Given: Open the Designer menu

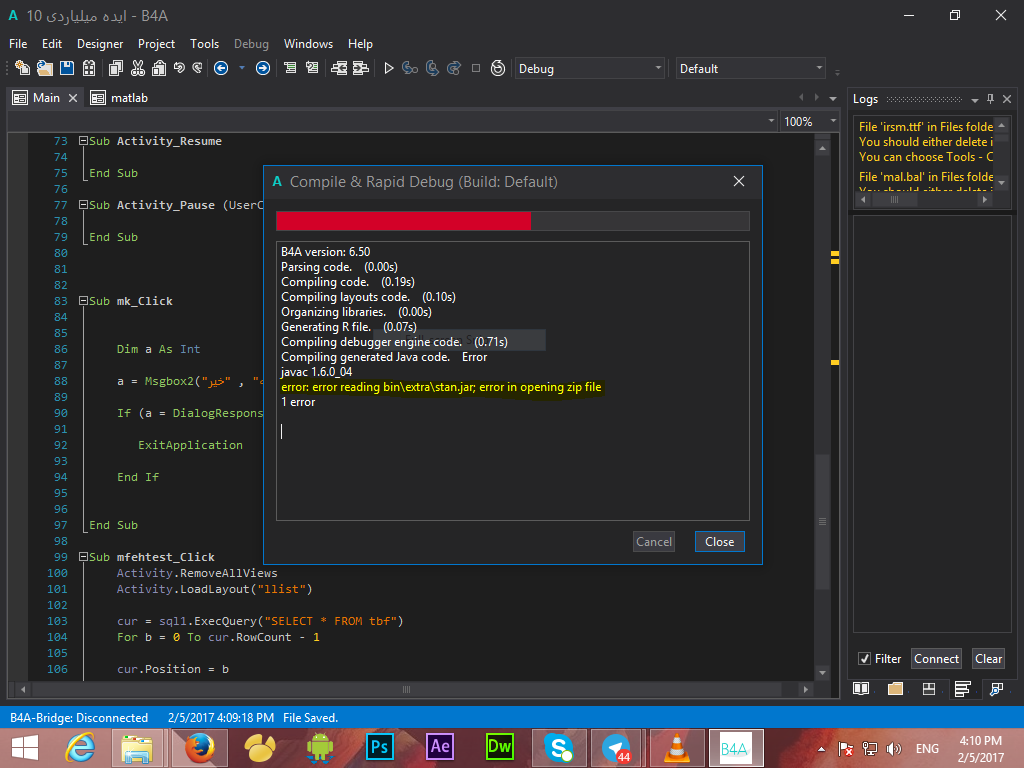Looking at the screenshot, I should tap(100, 44).
